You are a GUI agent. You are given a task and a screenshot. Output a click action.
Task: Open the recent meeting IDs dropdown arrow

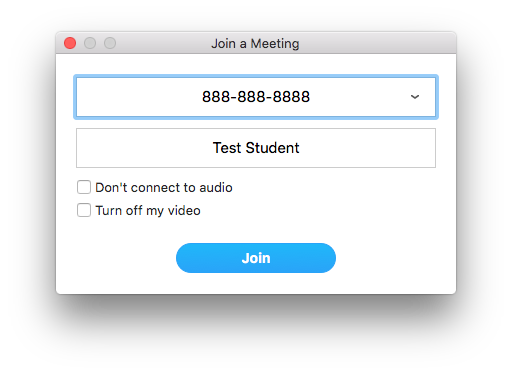coord(415,97)
